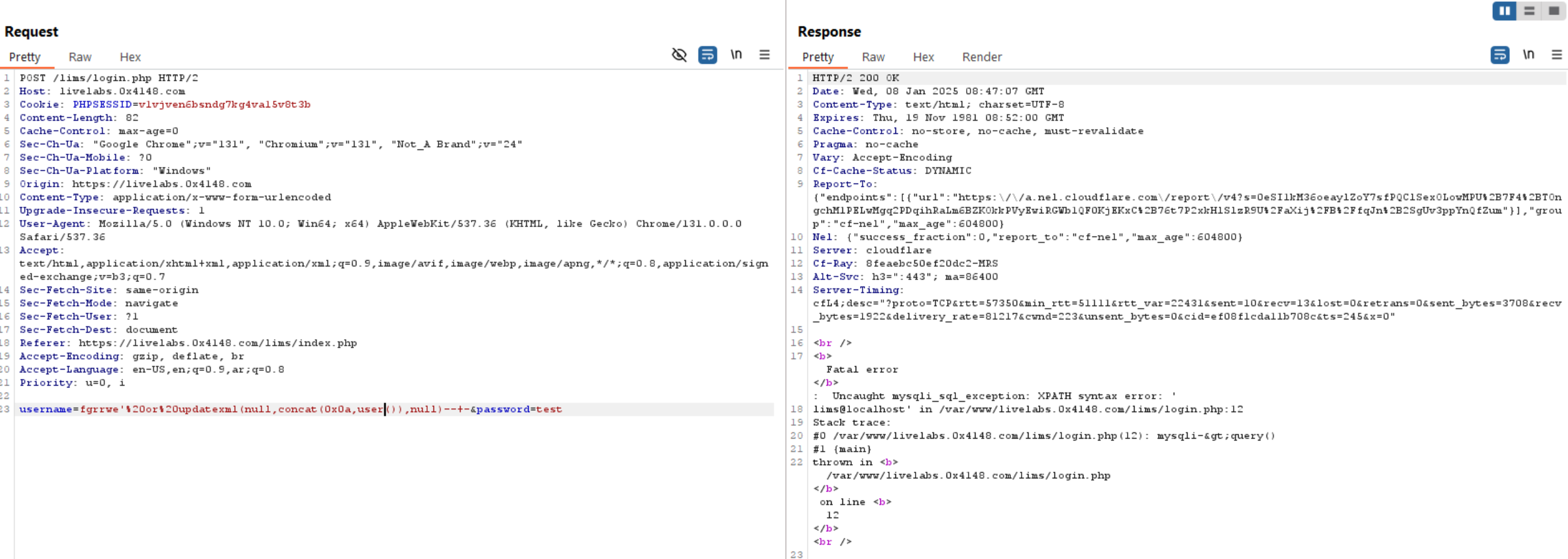This screenshot has width=1568, height=559.
Task: Toggle word wrap icon in Response panel
Action: [1500, 55]
